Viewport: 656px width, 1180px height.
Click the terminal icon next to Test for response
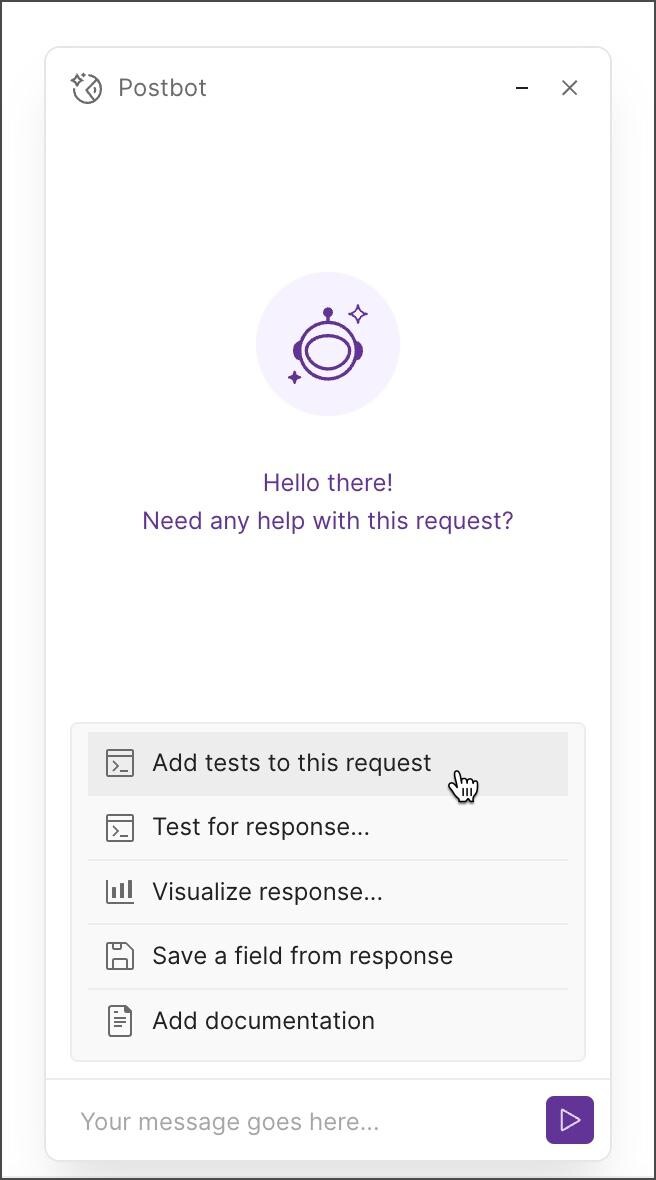pyautogui.click(x=120, y=827)
